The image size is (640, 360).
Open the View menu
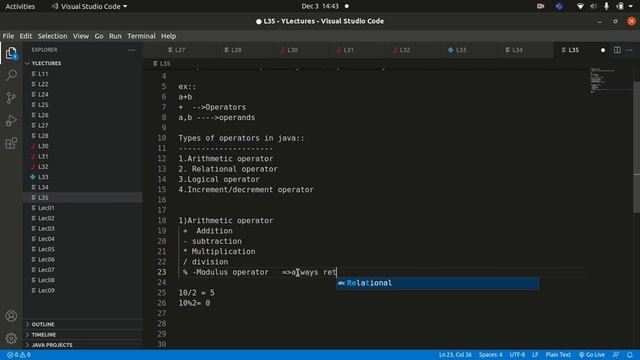click(81, 36)
